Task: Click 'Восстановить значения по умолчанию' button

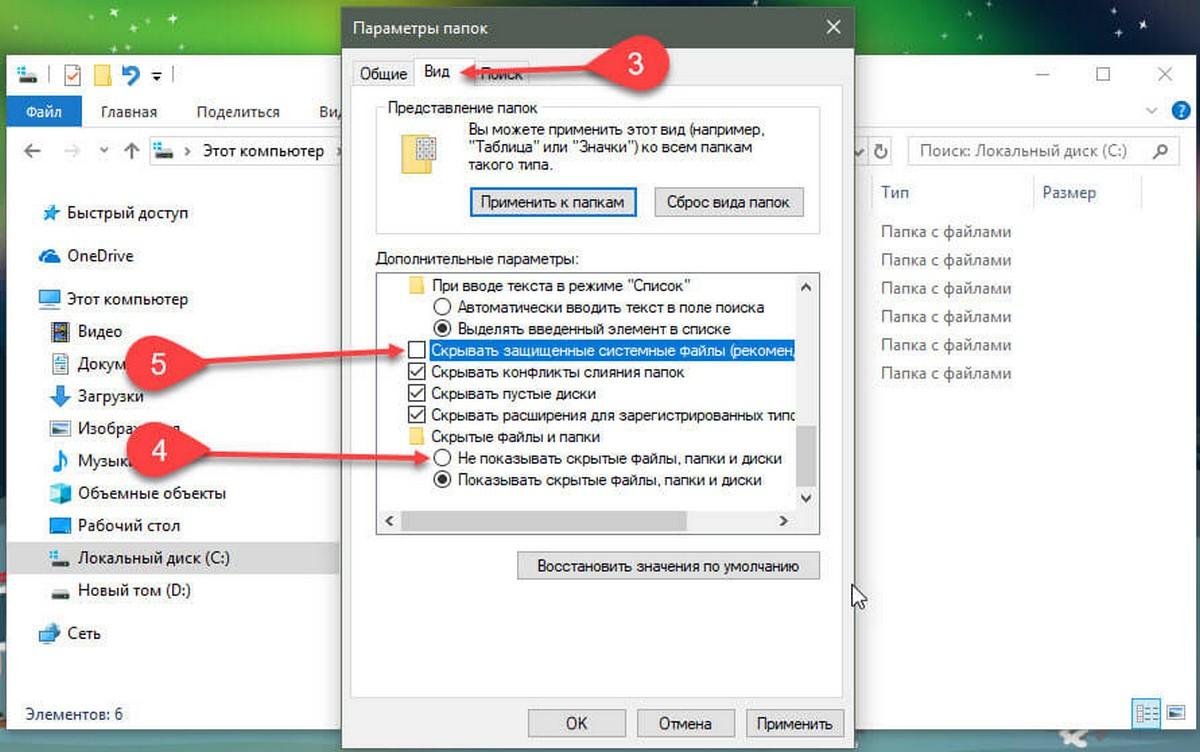Action: tap(668, 565)
